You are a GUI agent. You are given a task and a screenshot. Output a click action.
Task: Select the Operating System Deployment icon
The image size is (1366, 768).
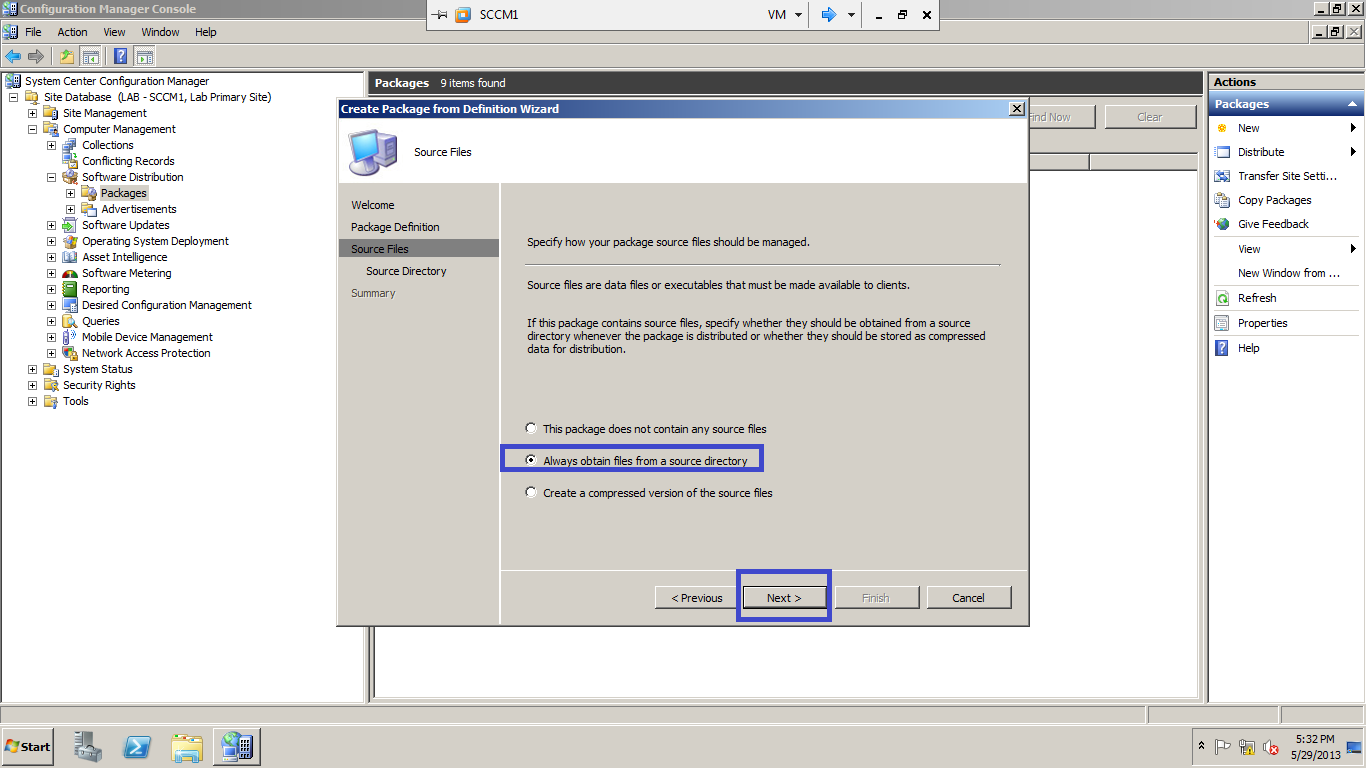[70, 241]
